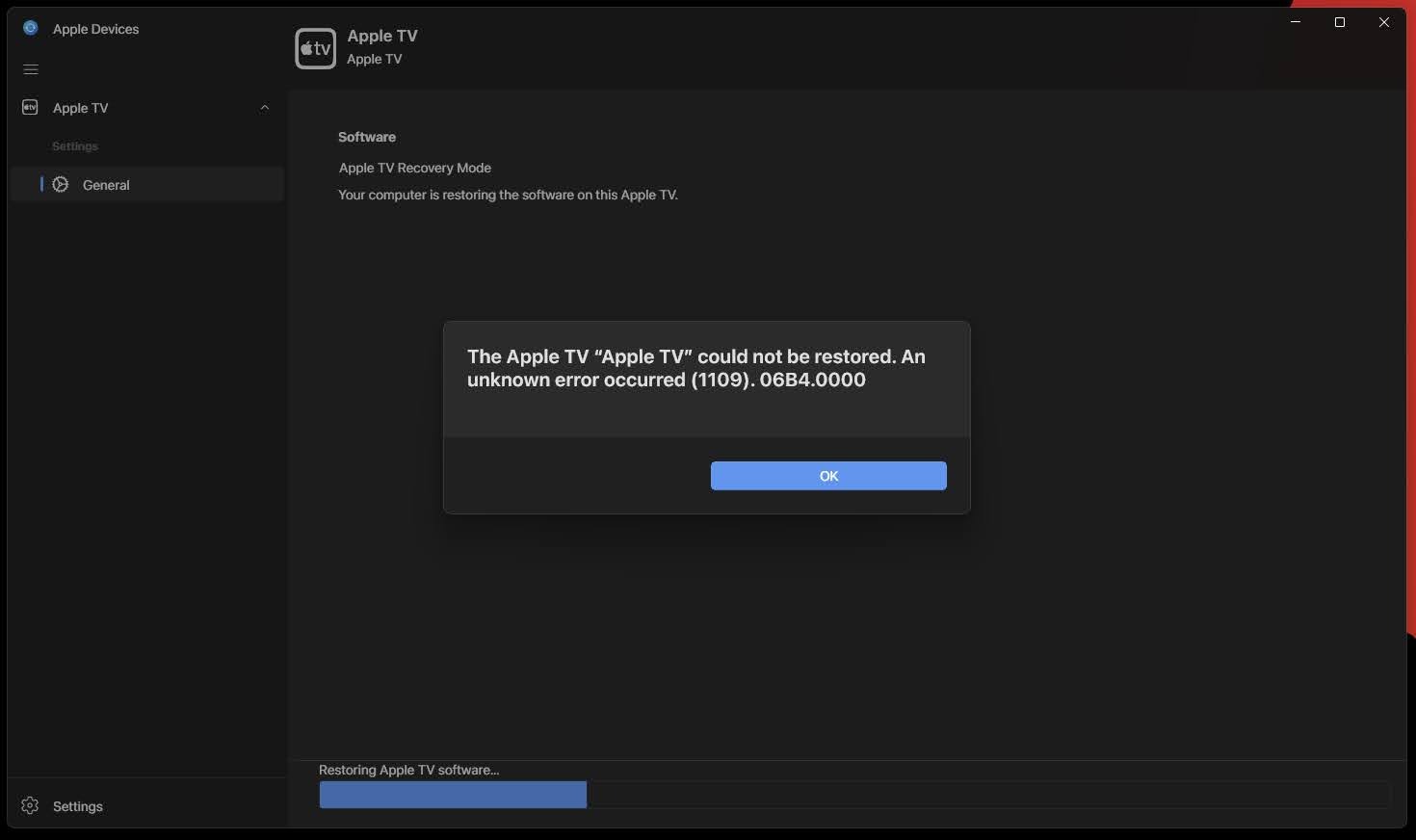Click the Apple Devices app logo icon
The height and width of the screenshot is (840, 1416).
click(31, 28)
